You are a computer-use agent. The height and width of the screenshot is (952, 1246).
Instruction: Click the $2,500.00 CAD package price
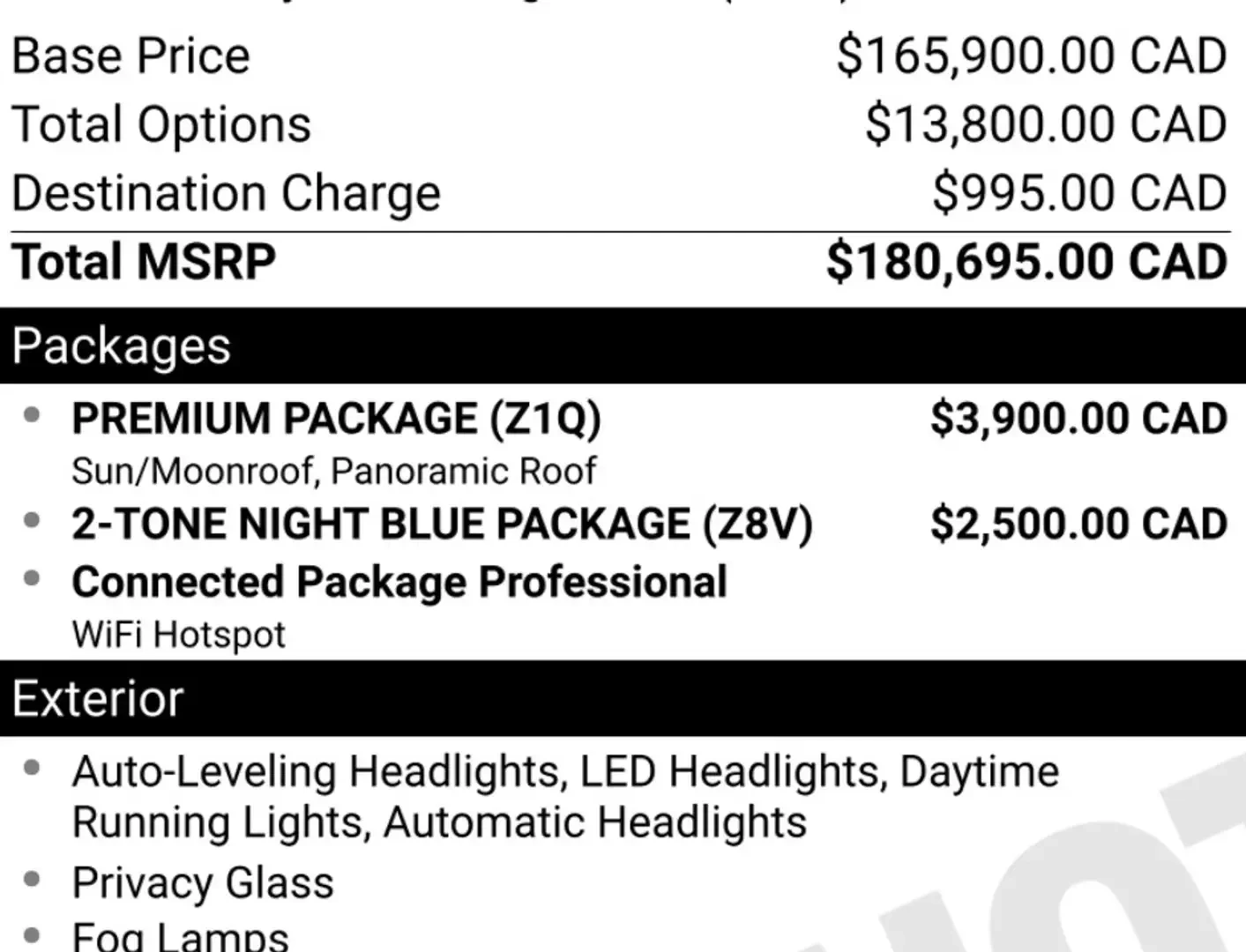(1079, 524)
